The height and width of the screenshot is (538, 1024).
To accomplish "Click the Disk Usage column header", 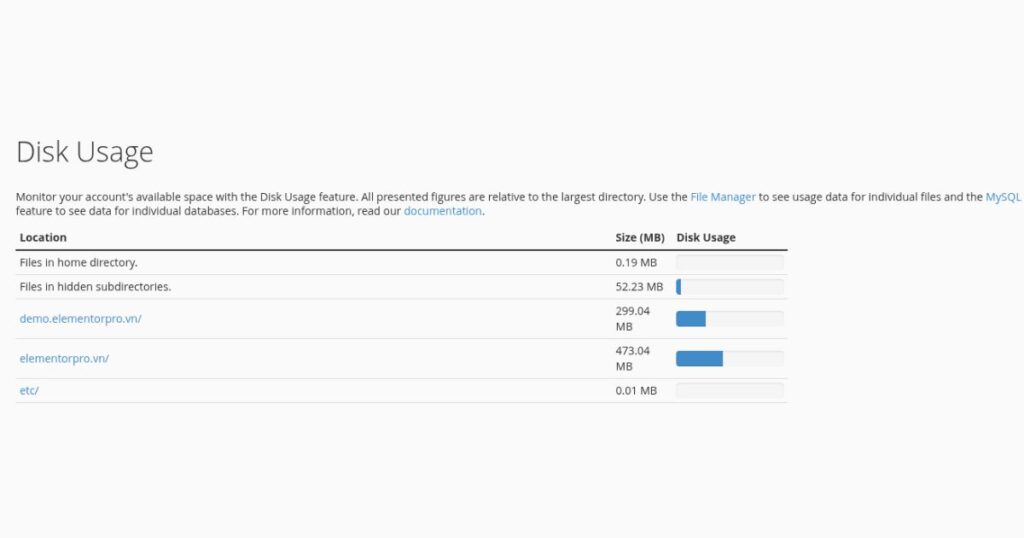I will [x=705, y=238].
